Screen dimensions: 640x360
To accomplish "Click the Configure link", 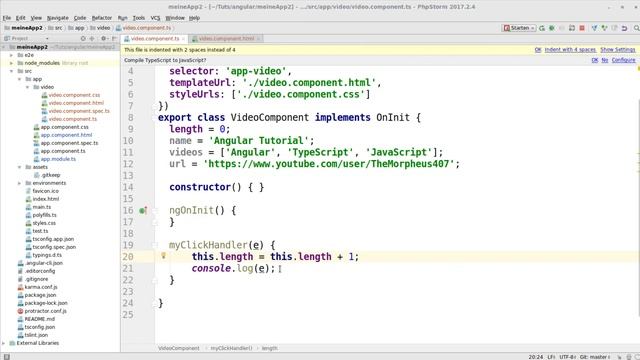I will pos(623,60).
